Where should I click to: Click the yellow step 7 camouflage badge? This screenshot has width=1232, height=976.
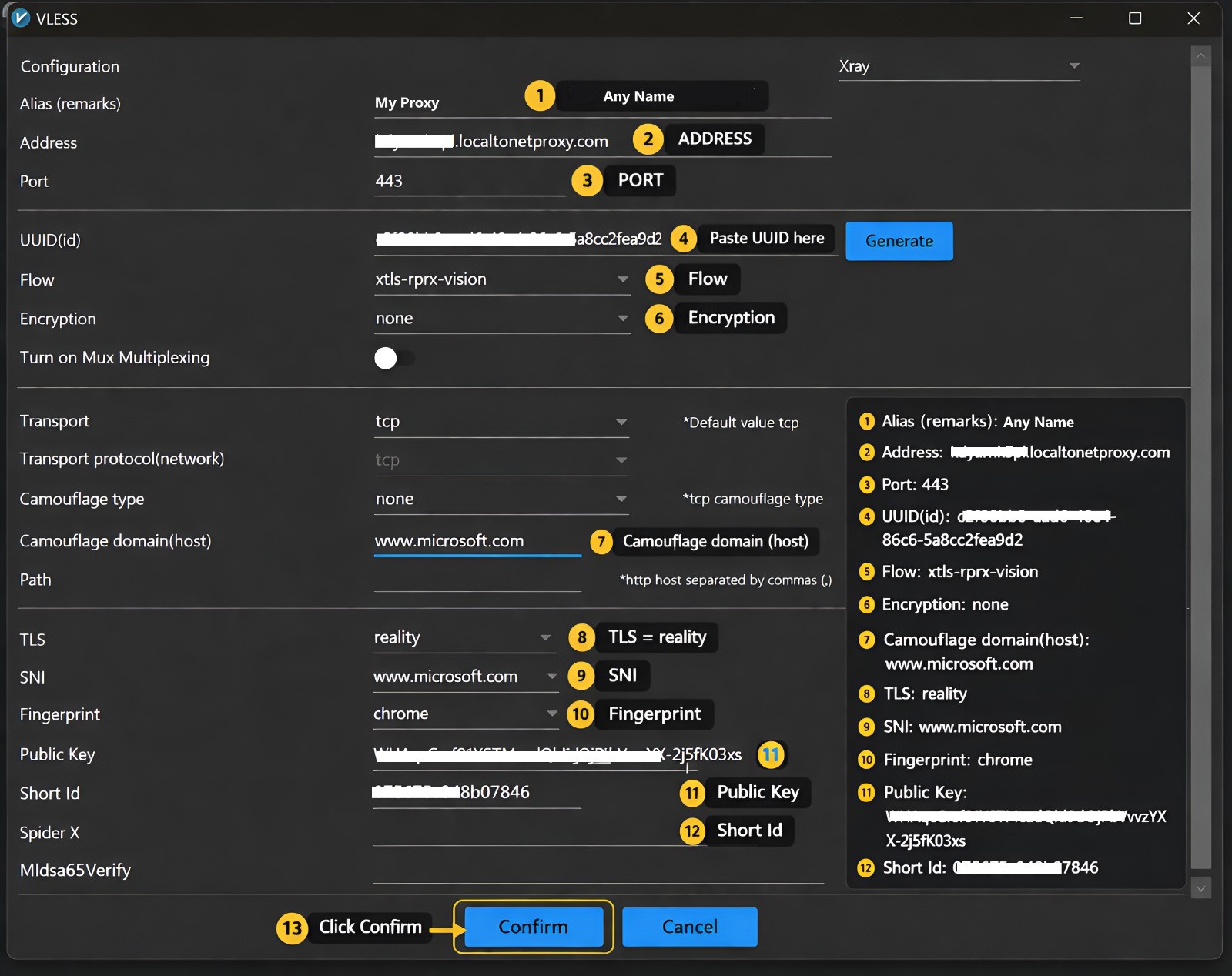(x=601, y=541)
